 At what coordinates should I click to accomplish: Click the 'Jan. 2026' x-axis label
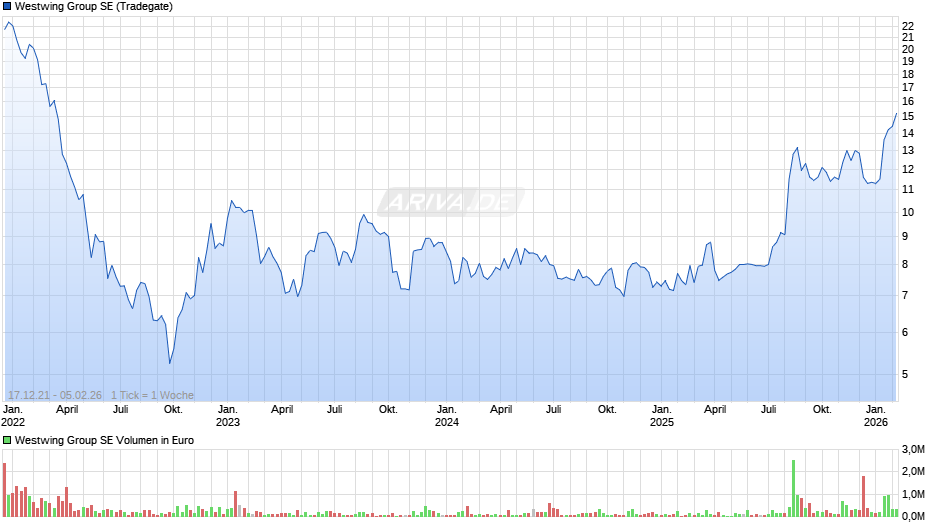tap(876, 416)
